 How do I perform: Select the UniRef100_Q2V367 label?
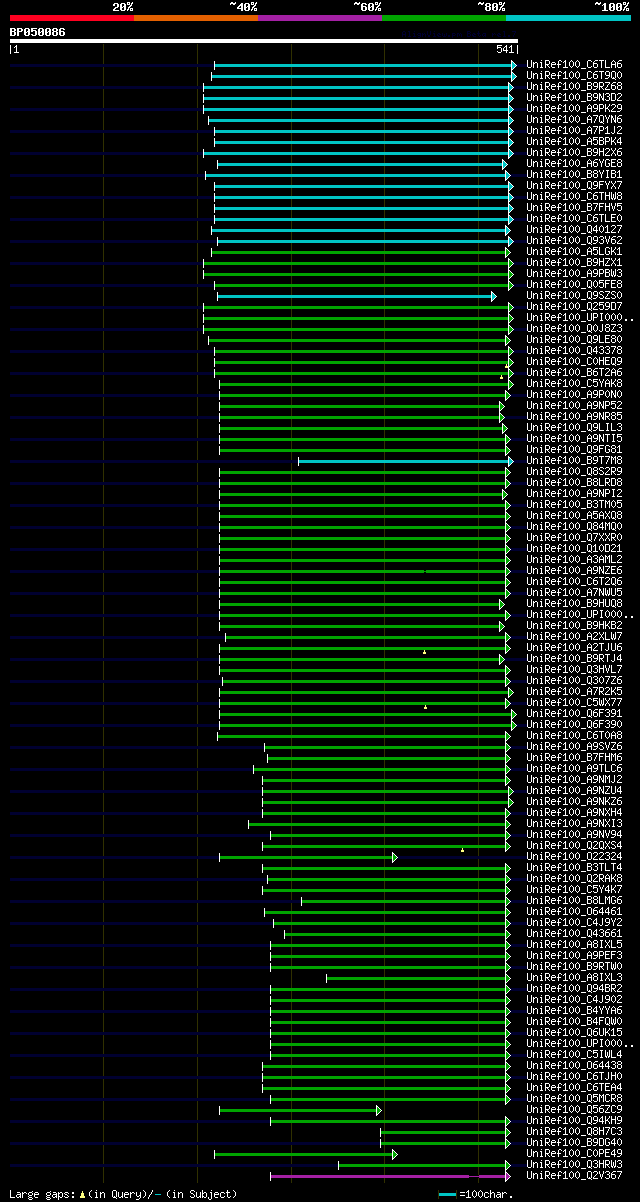point(574,1175)
